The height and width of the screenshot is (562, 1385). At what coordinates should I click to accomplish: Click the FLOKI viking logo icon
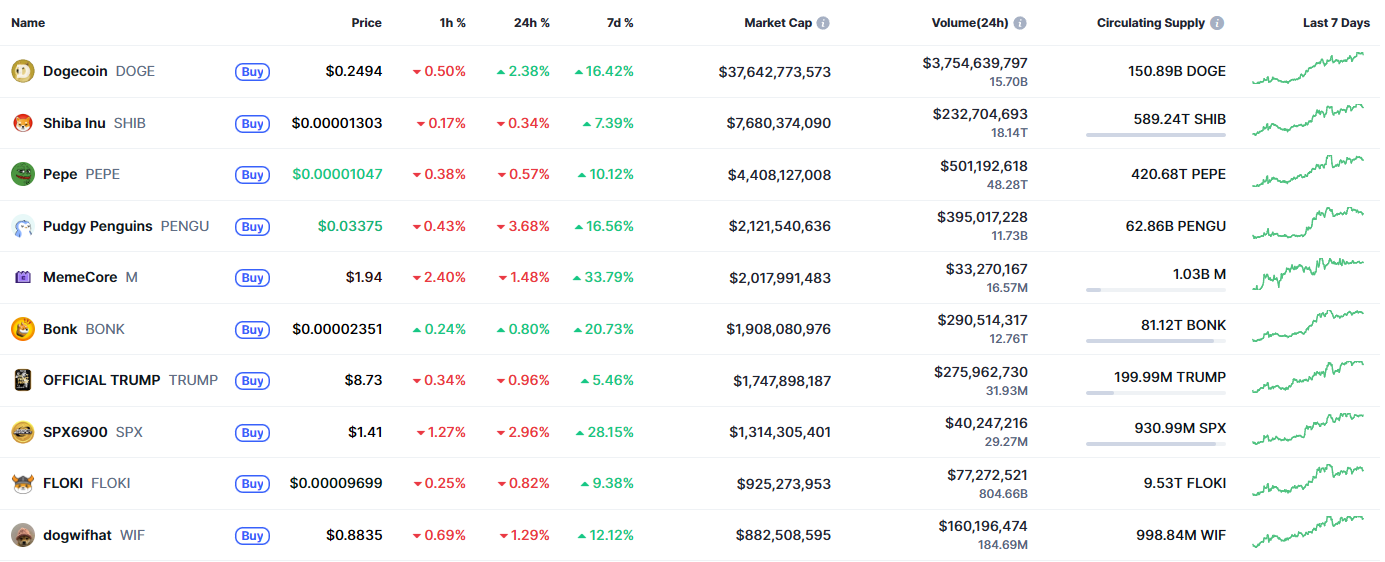[22, 483]
